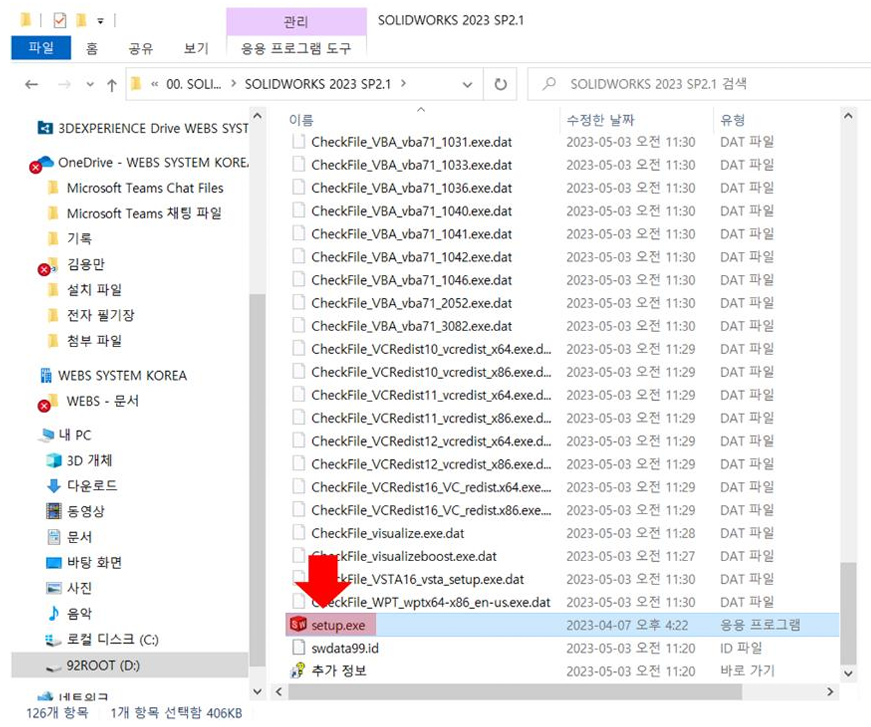Click the navigation pane vertical scrollbar thumb
The height and width of the screenshot is (727, 871).
pyautogui.click(x=257, y=480)
